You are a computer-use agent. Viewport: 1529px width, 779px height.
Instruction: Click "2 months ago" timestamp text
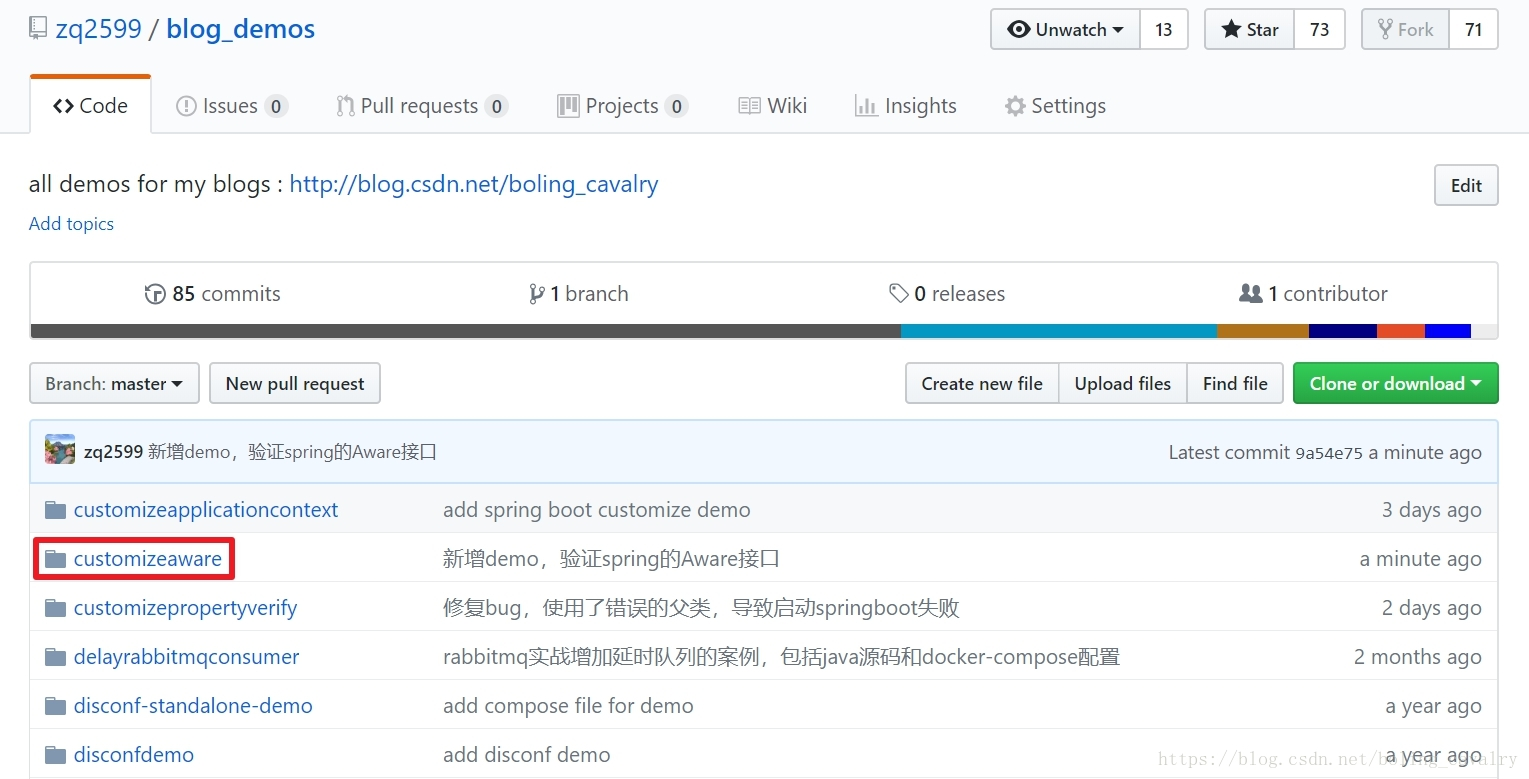pyautogui.click(x=1418, y=657)
